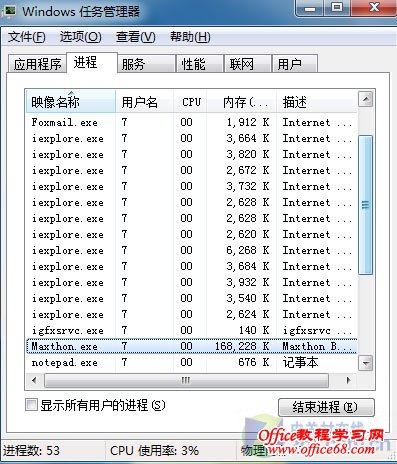Select iexplore.exe using 3,932 K
Viewport: 397px width, 464px height.
point(191,282)
